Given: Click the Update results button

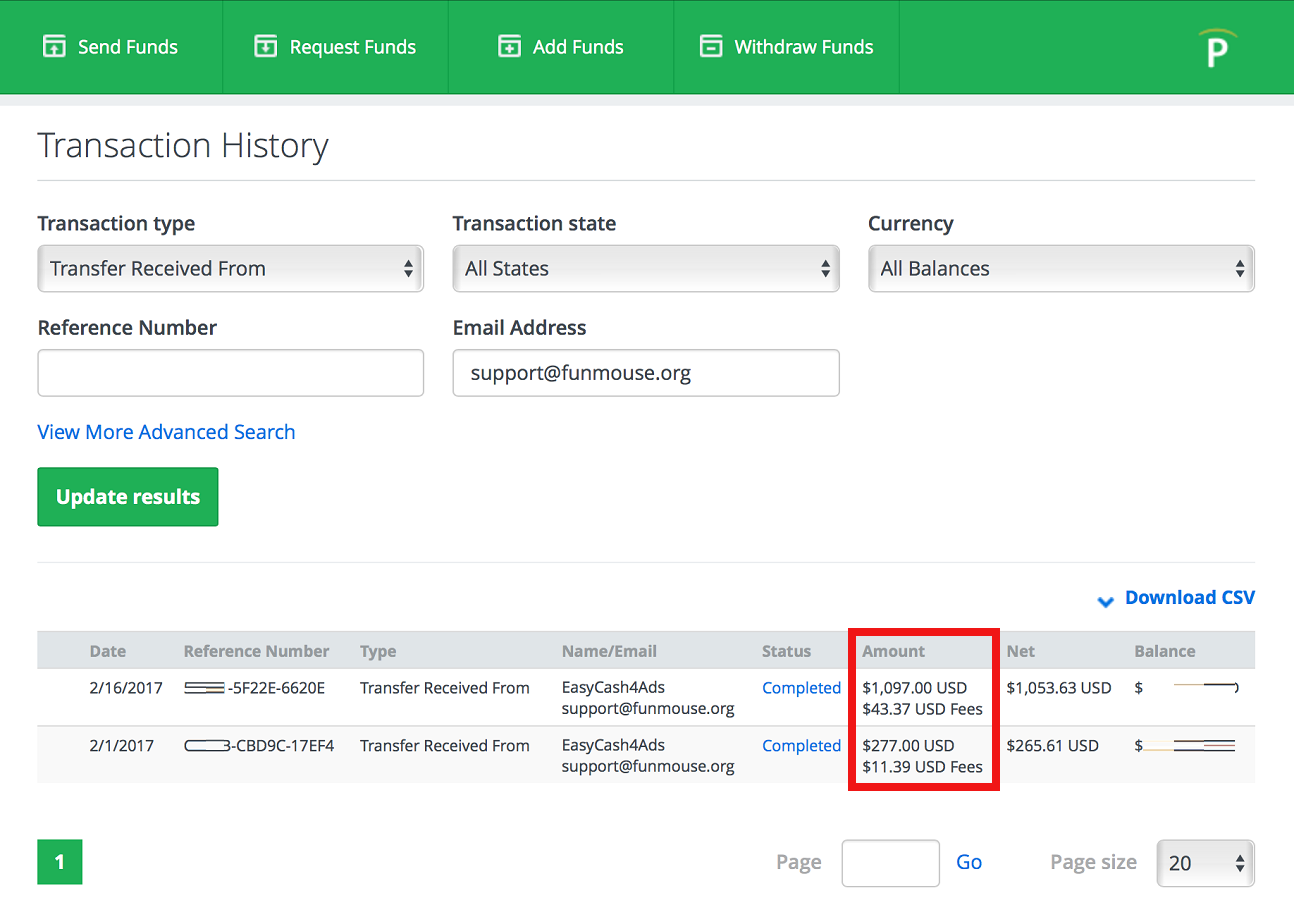Looking at the screenshot, I should pos(128,497).
